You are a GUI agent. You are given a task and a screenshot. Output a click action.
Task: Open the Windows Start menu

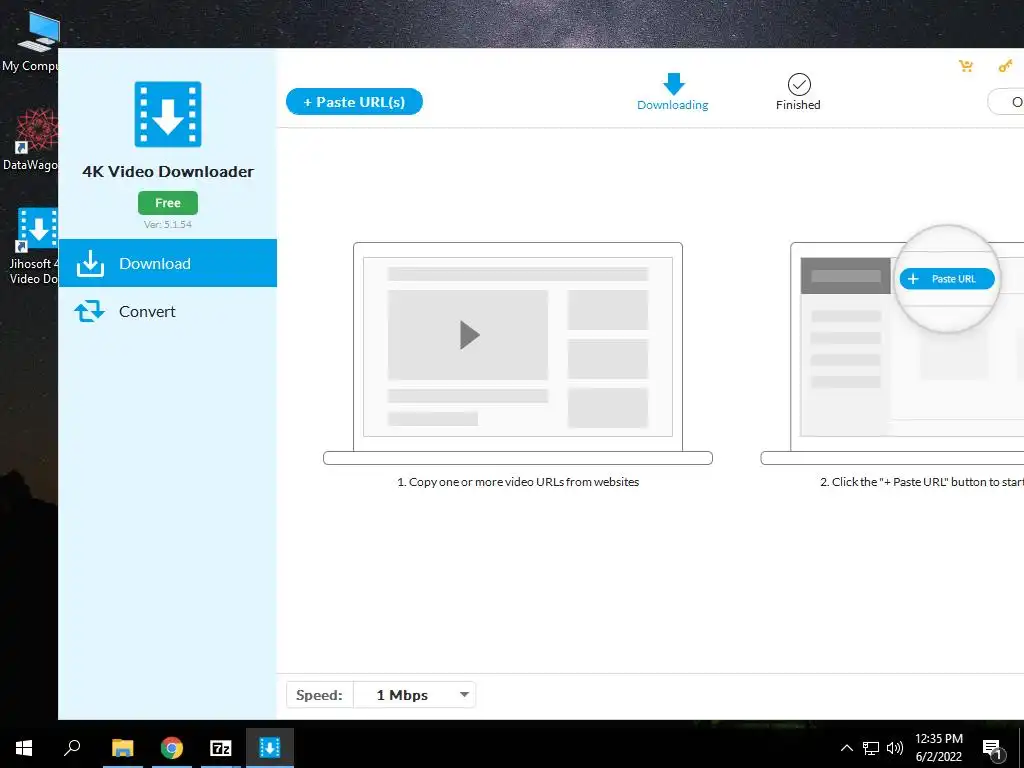pos(24,748)
